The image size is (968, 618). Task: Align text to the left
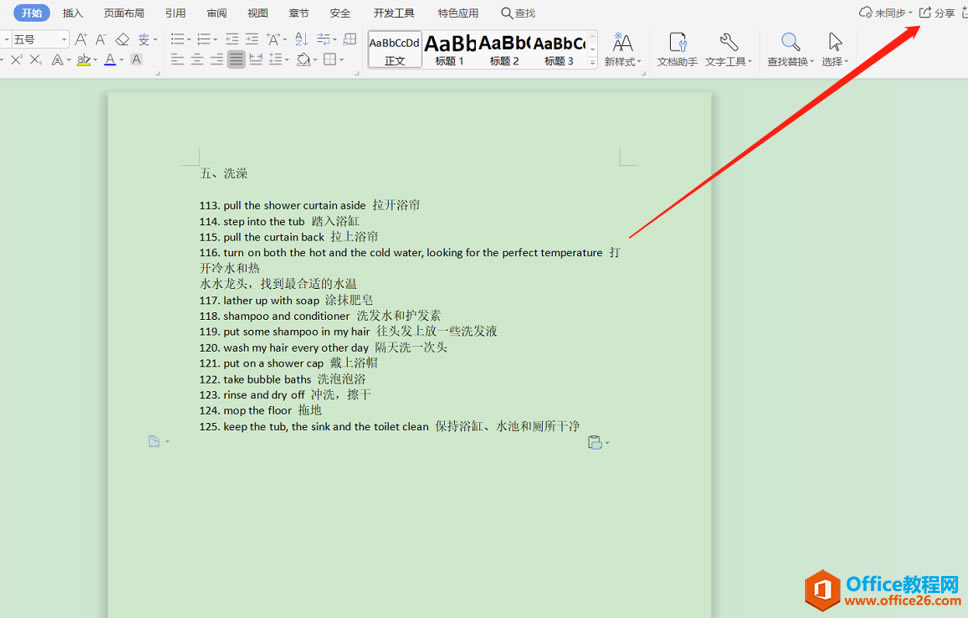(177, 60)
